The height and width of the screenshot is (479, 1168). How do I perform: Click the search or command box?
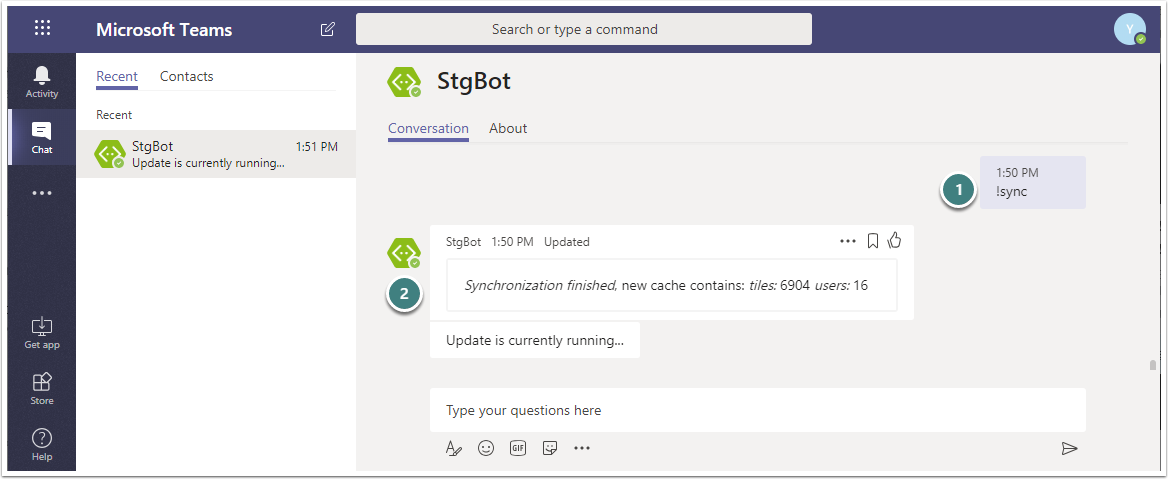583,29
